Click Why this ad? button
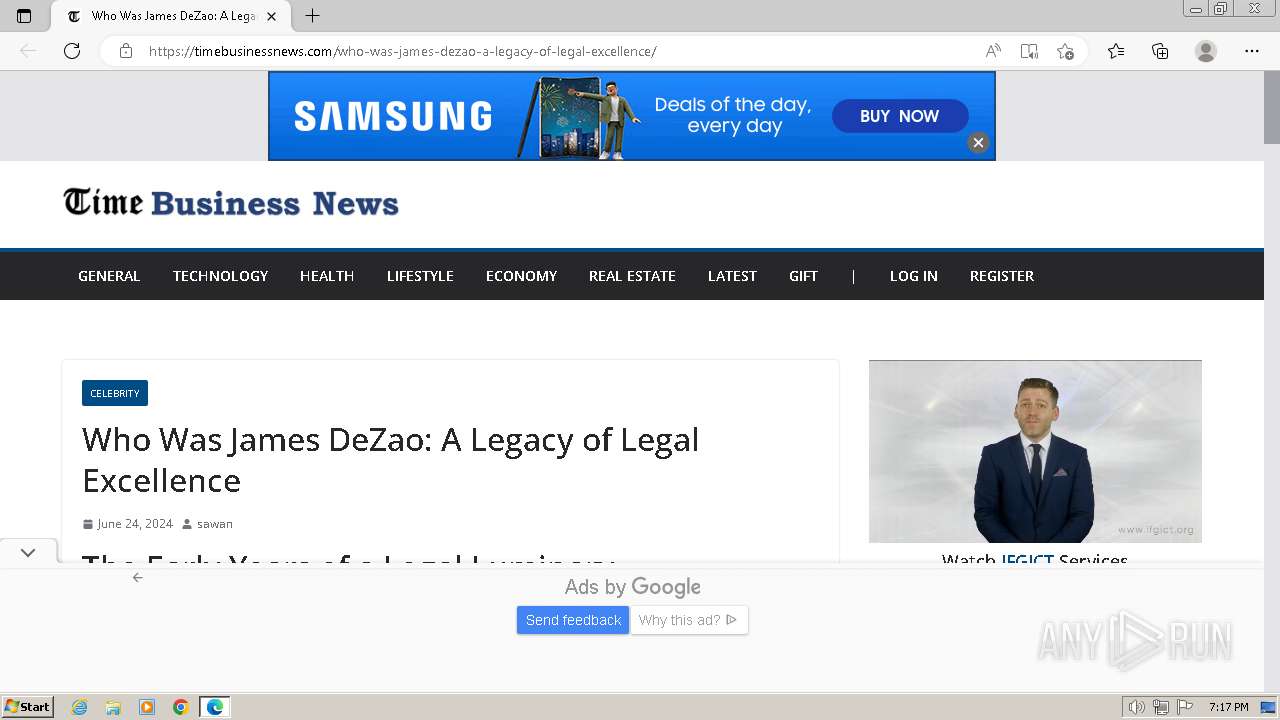Viewport: 1280px width, 720px height. click(x=689, y=620)
